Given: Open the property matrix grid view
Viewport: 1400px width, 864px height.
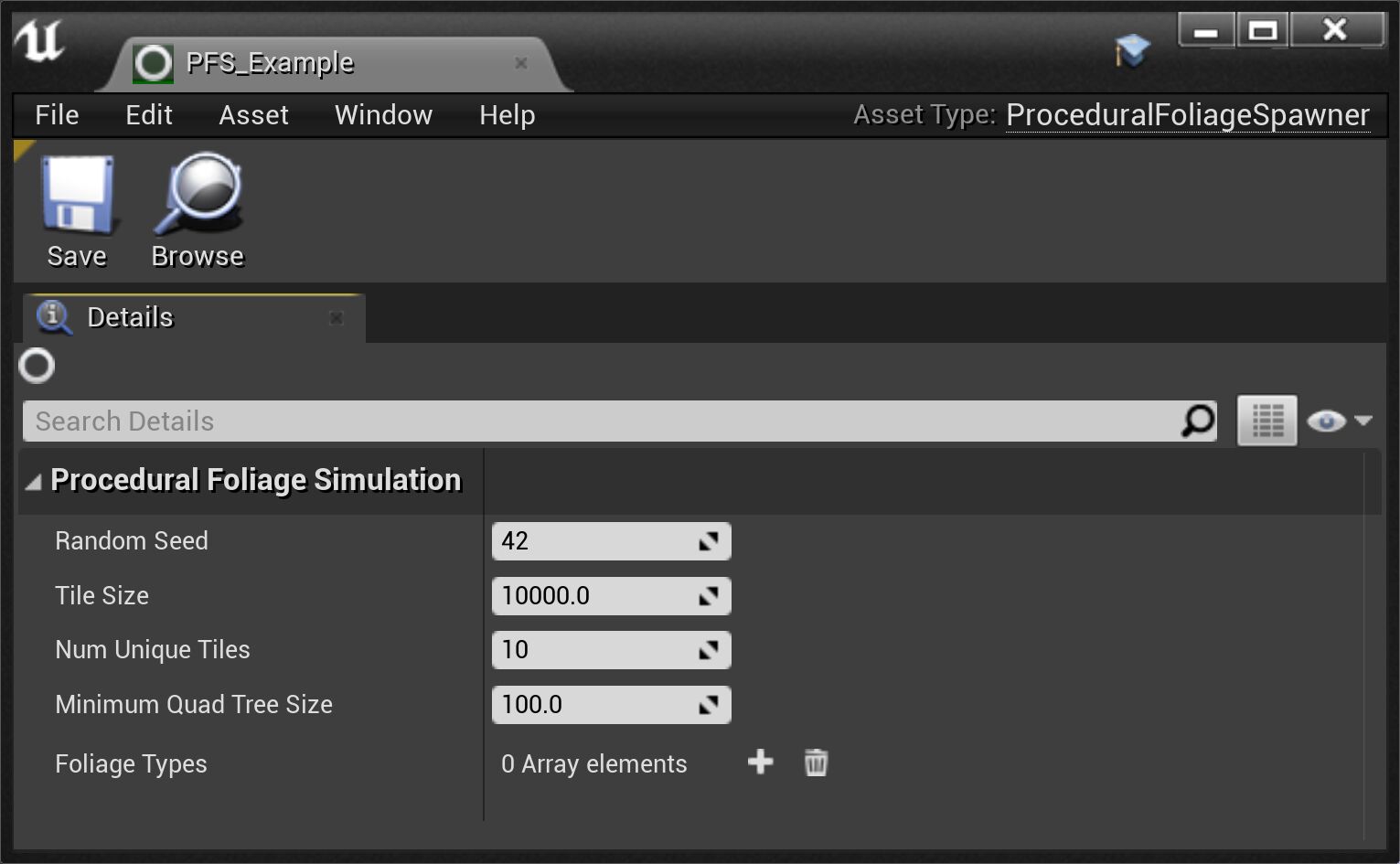Looking at the screenshot, I should [x=1266, y=421].
